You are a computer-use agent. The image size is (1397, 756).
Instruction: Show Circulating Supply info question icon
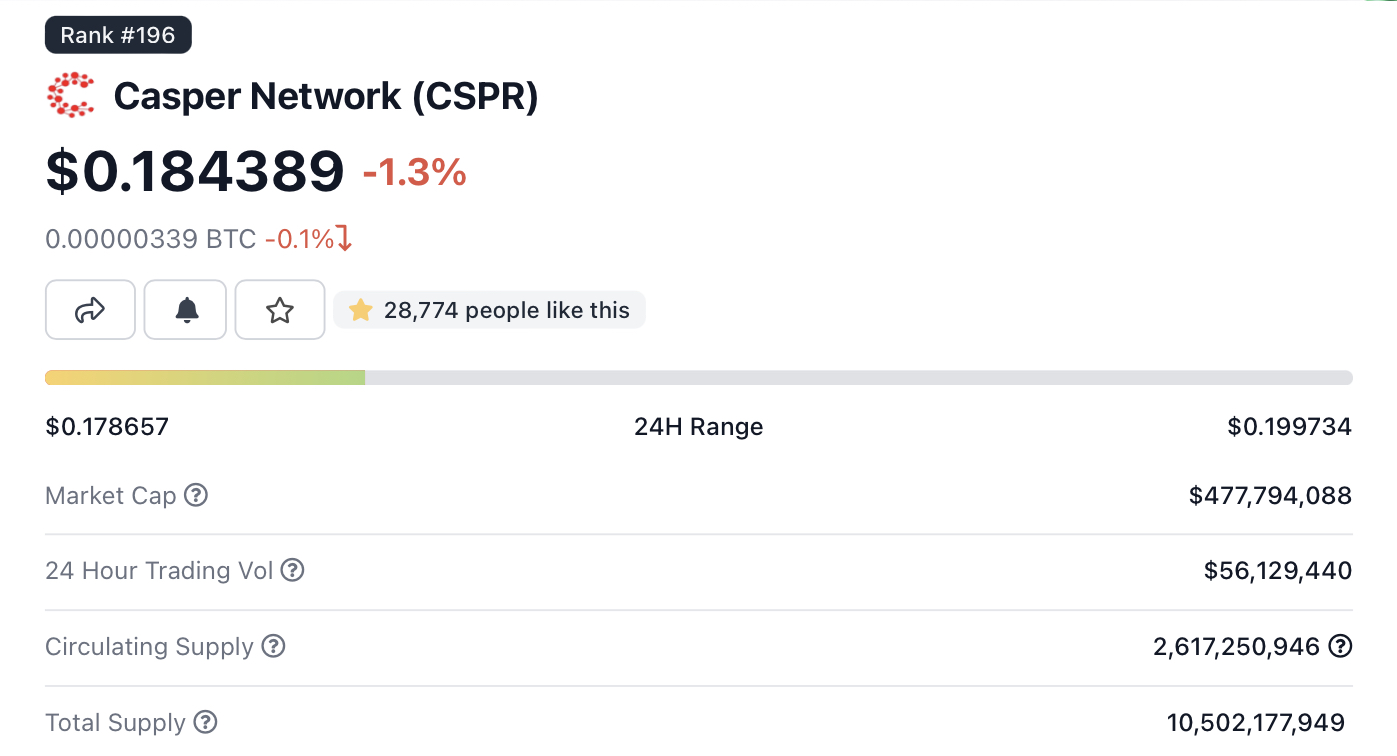[x=273, y=646]
